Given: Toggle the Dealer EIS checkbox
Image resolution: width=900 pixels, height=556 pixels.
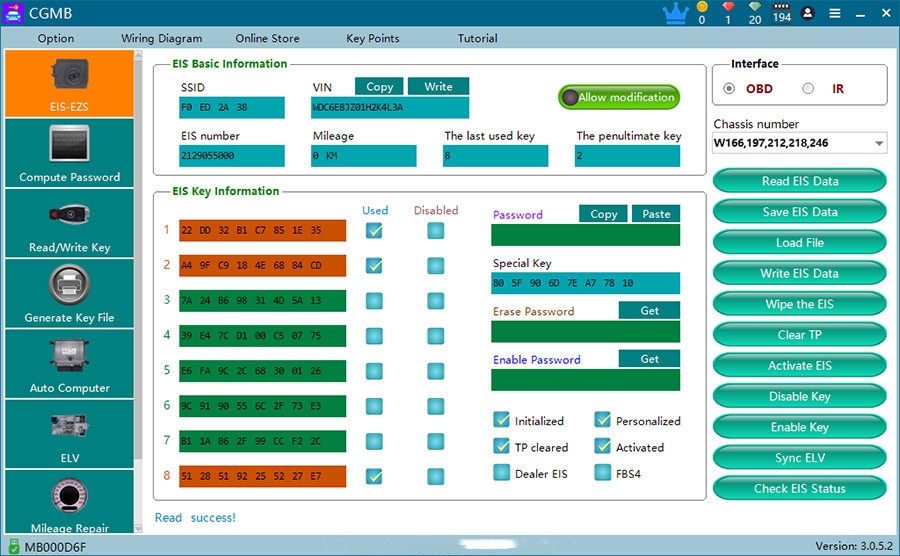Looking at the screenshot, I should 502,472.
